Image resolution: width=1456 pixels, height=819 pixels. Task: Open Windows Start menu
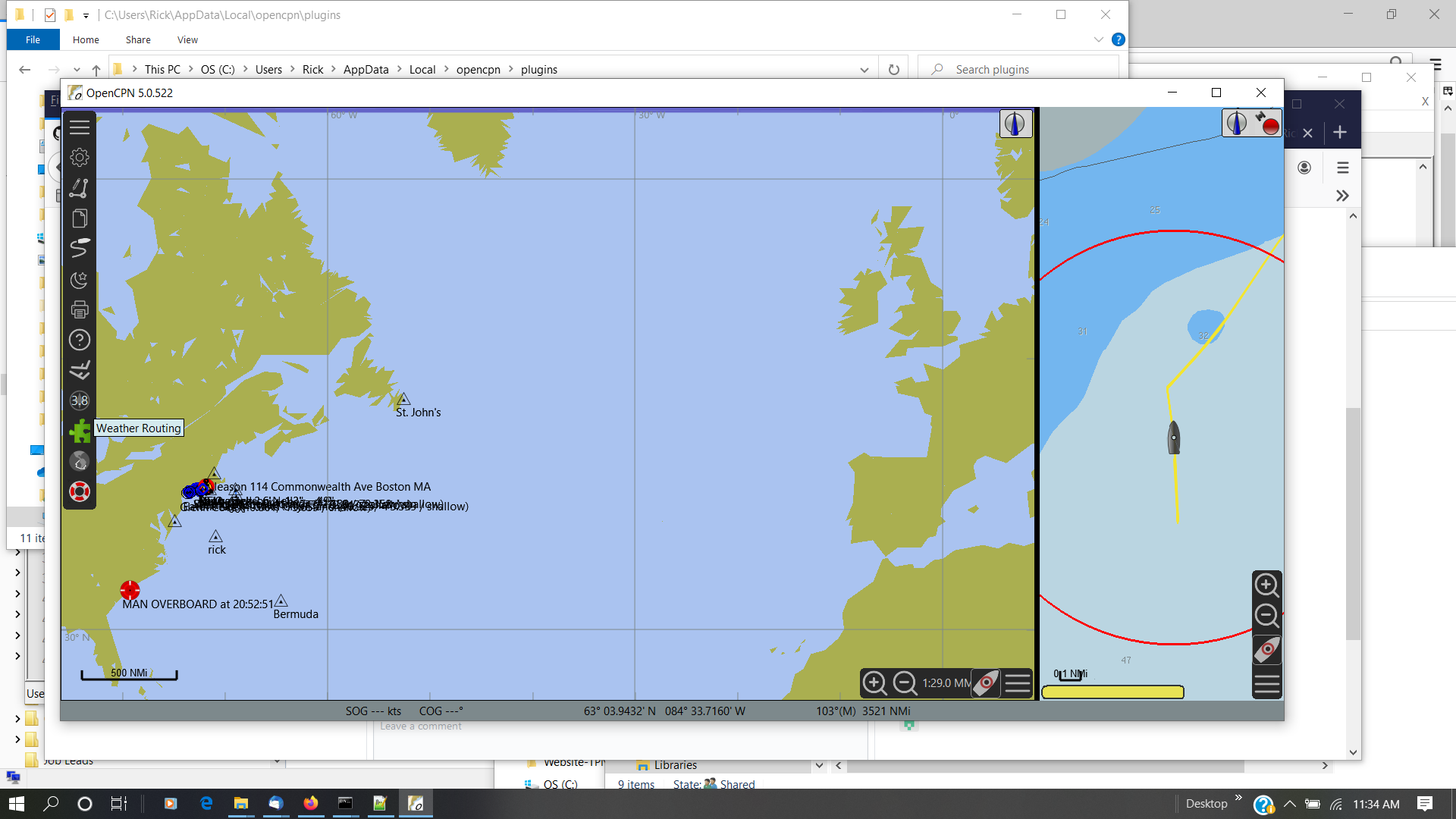coord(17,804)
